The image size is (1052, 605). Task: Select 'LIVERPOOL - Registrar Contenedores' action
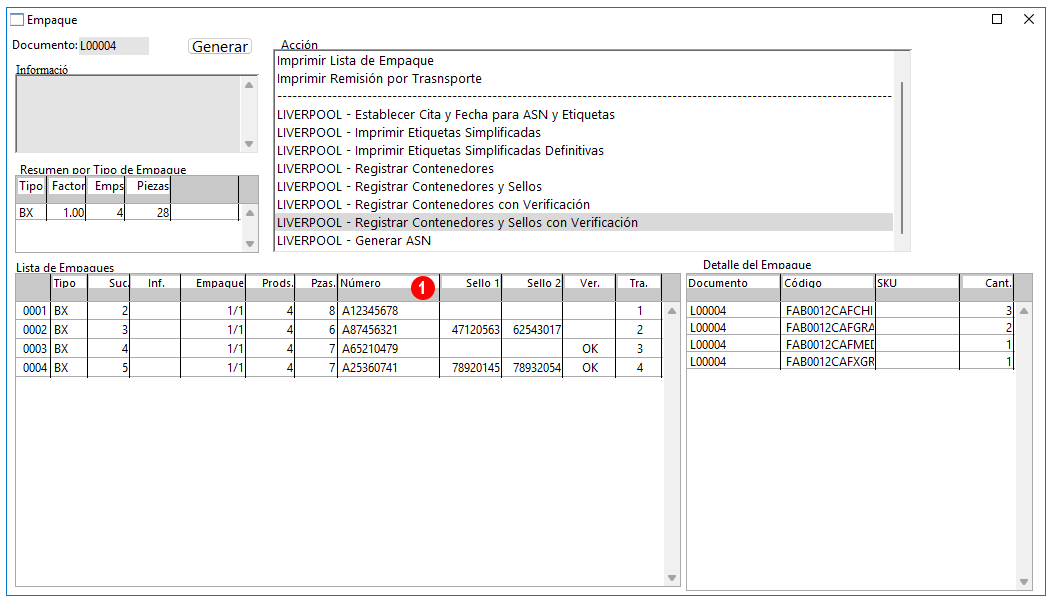(x=584, y=169)
